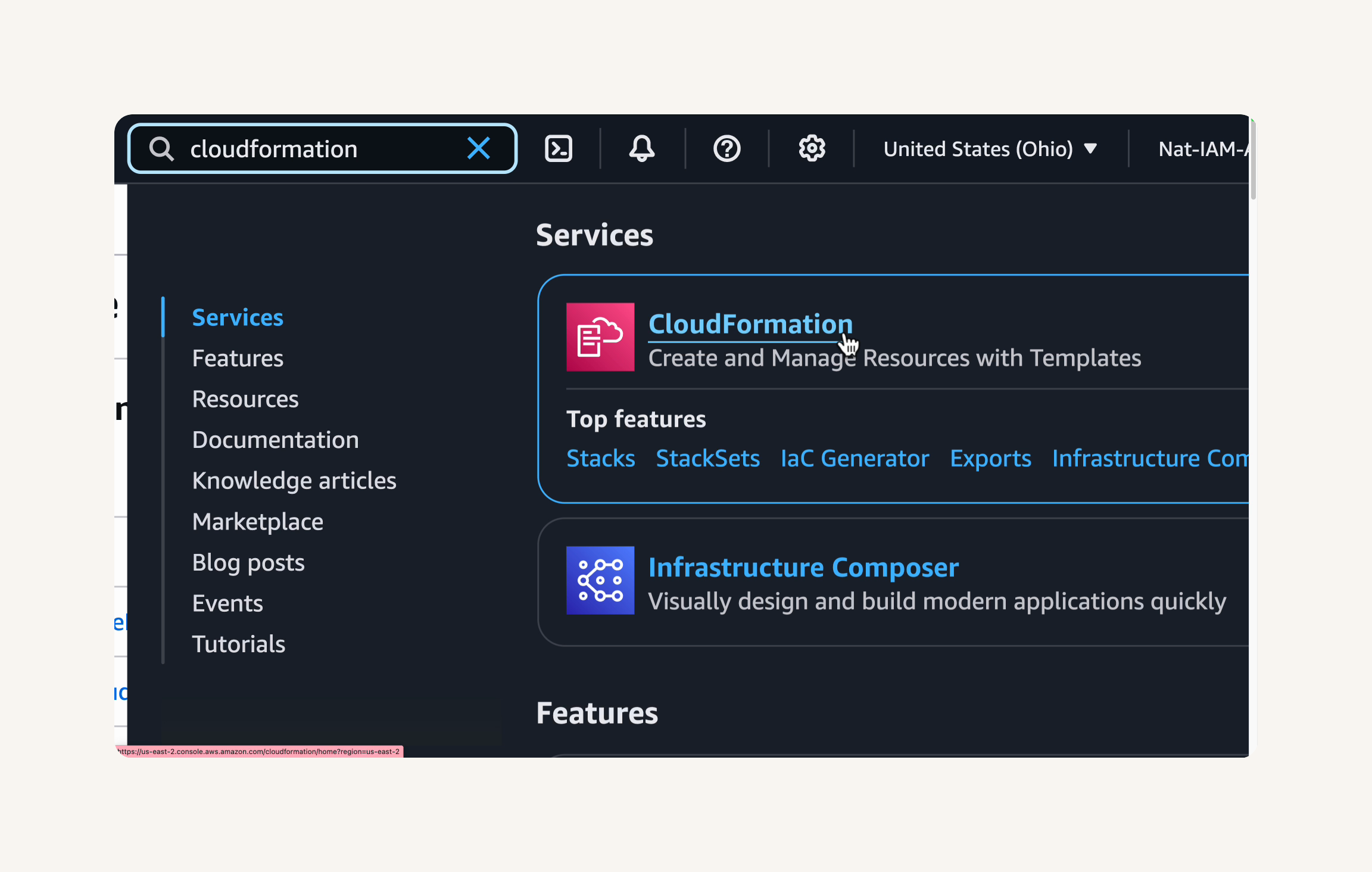Open the CloudFormation service link
Image resolution: width=1372 pixels, height=872 pixels.
(750, 324)
